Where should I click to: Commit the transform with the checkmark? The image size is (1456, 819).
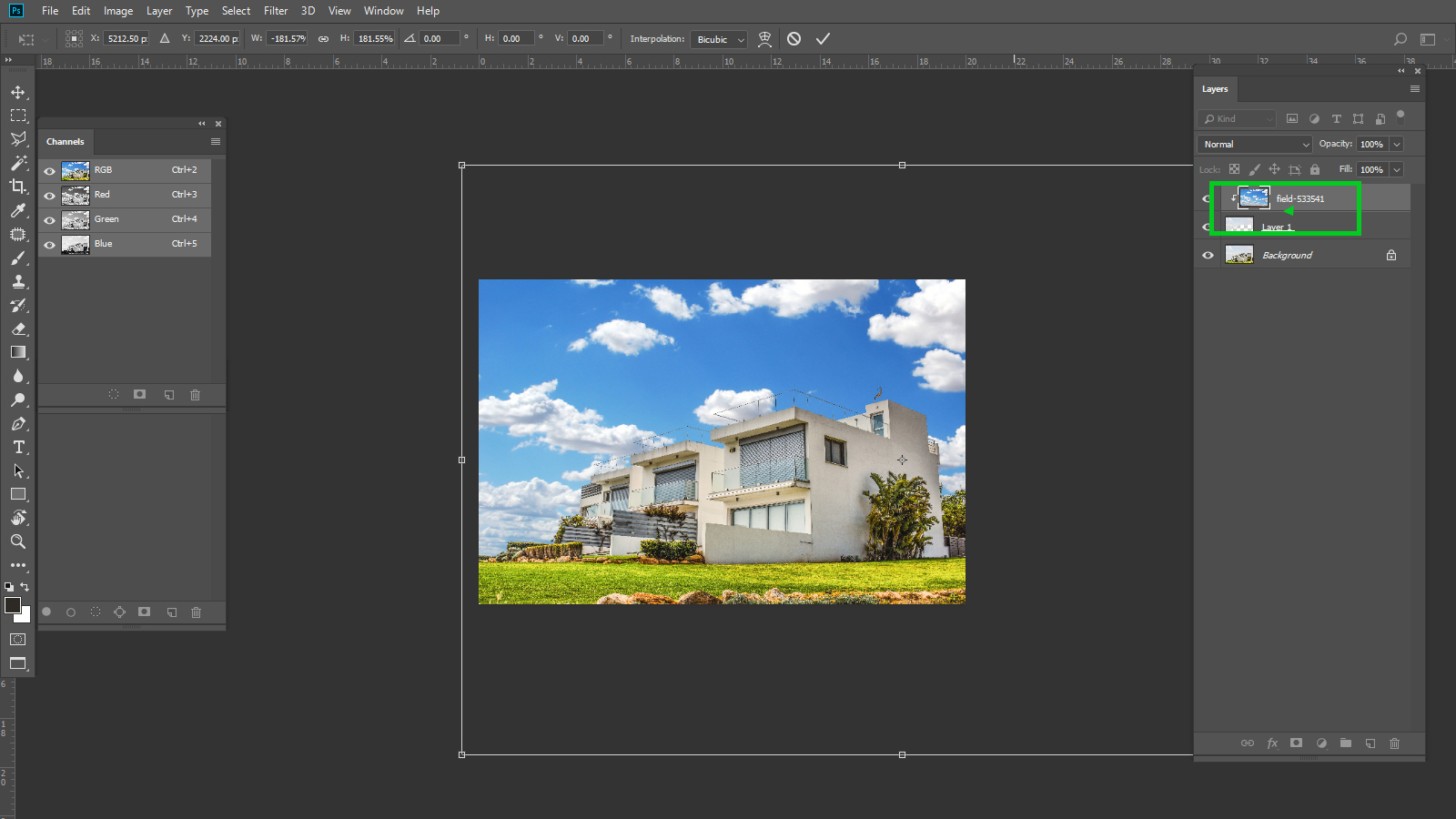click(x=824, y=38)
